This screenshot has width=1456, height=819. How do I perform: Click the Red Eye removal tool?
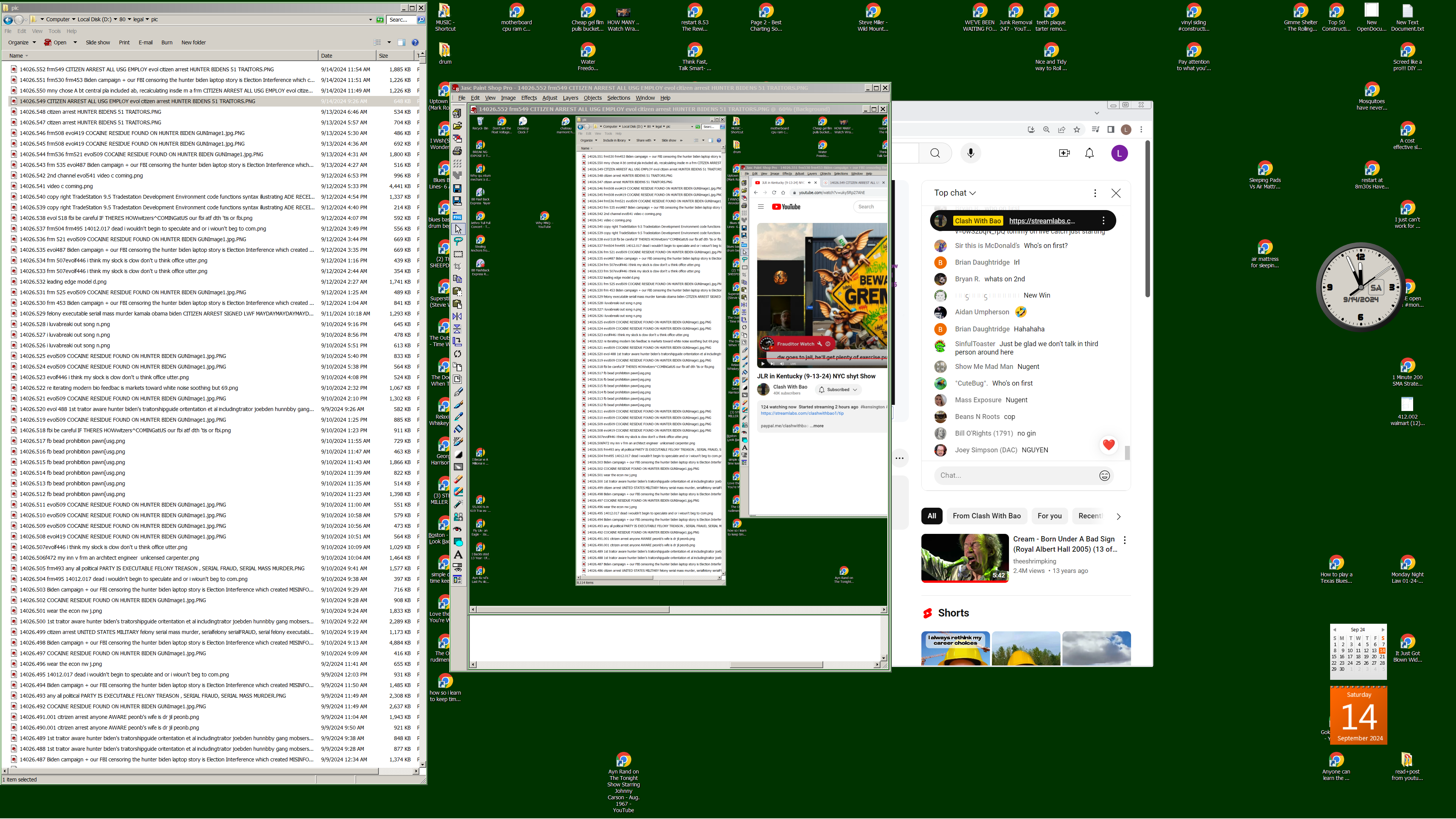tap(458, 529)
